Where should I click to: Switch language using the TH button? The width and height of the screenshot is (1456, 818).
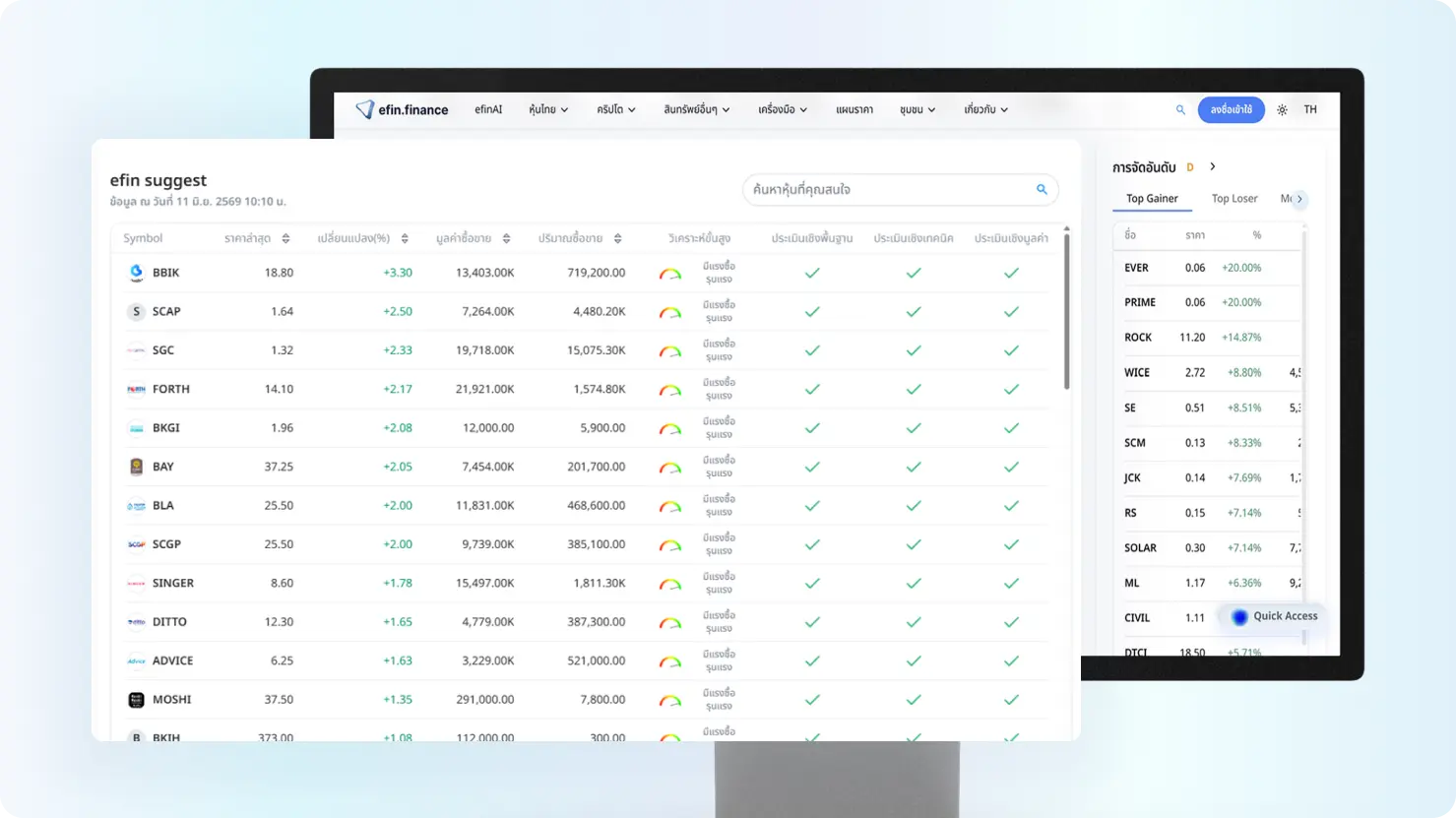pyautogui.click(x=1310, y=109)
